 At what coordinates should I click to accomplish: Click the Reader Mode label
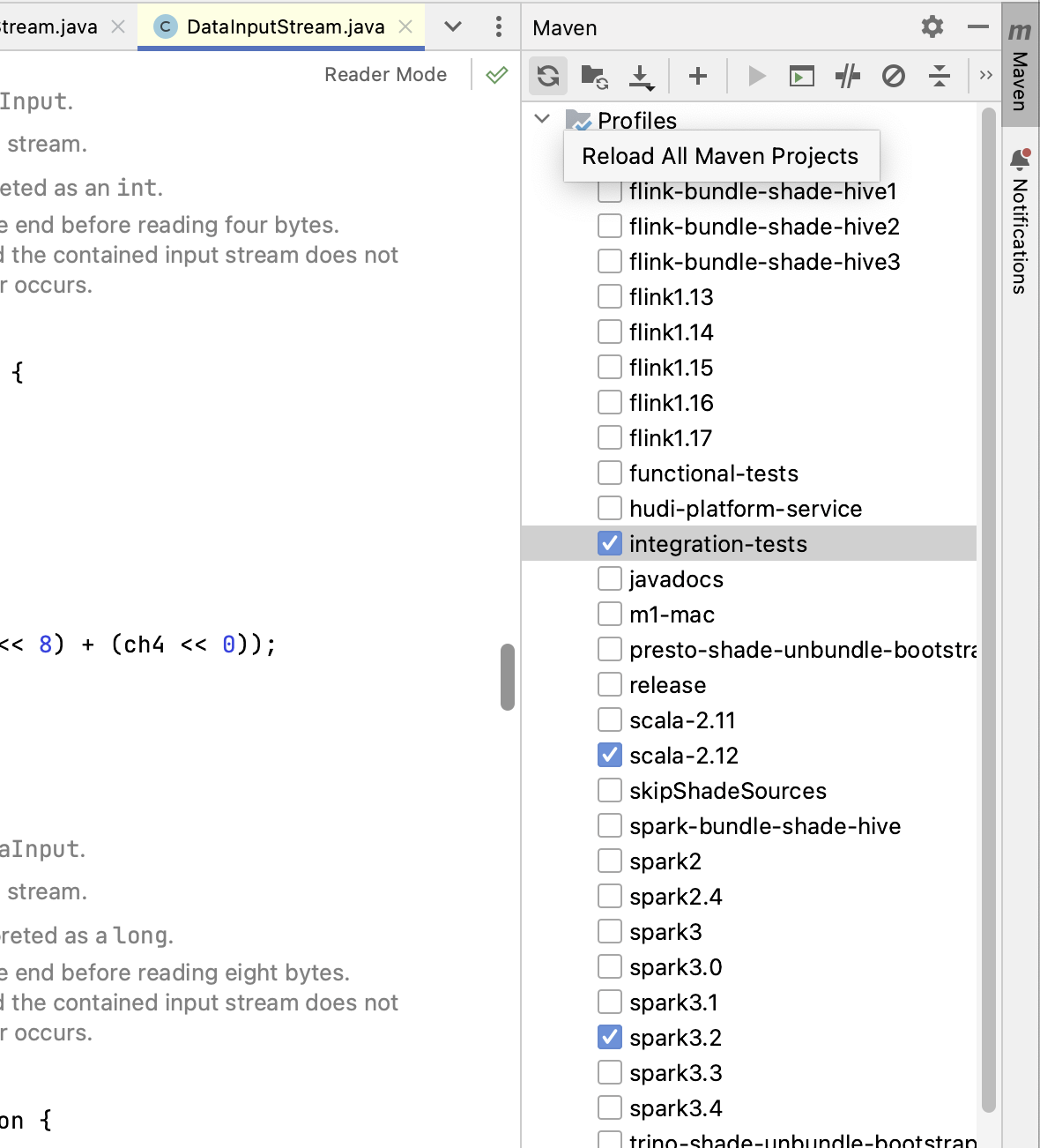[x=385, y=75]
